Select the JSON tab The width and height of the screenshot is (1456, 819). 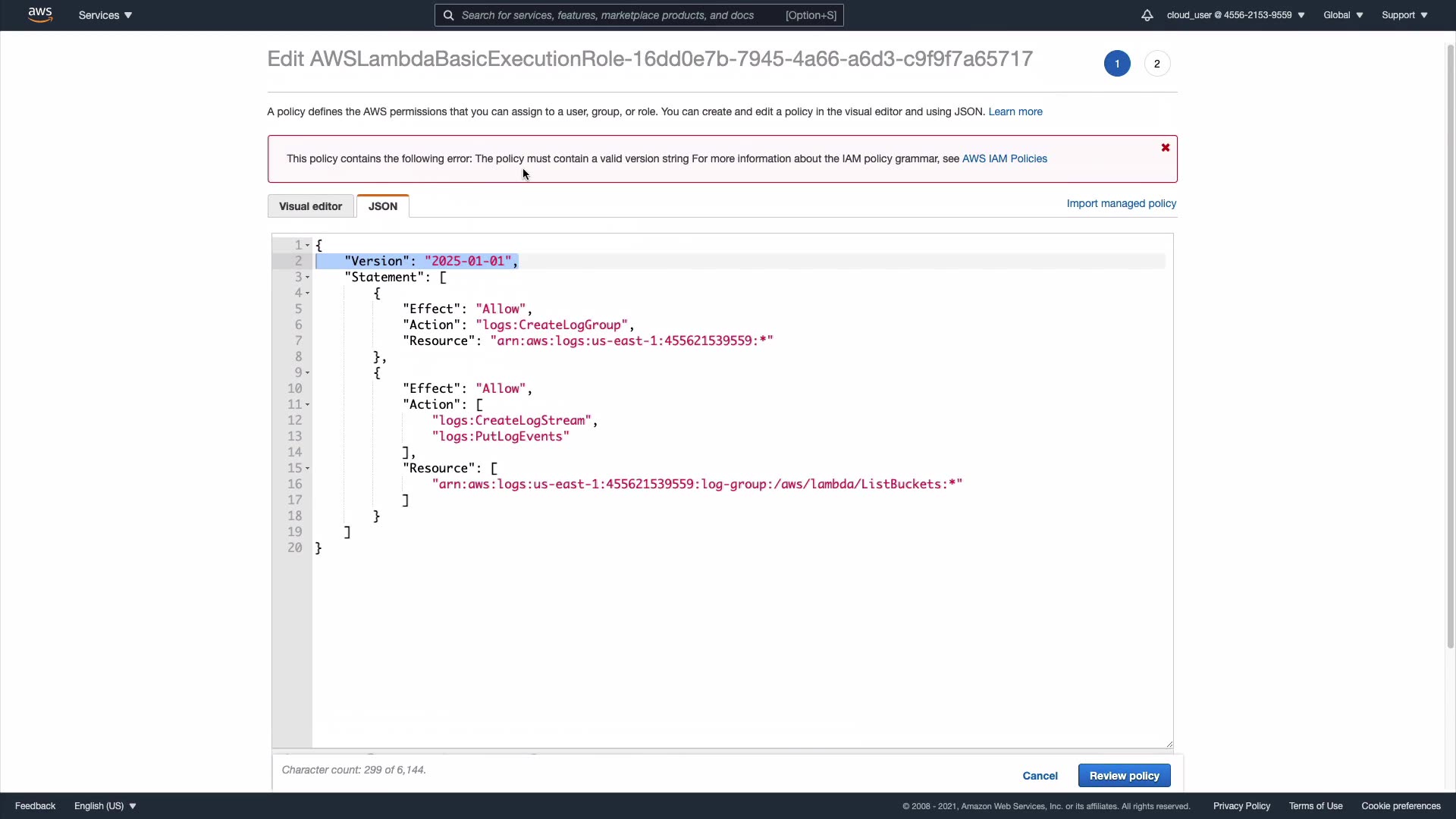[383, 206]
